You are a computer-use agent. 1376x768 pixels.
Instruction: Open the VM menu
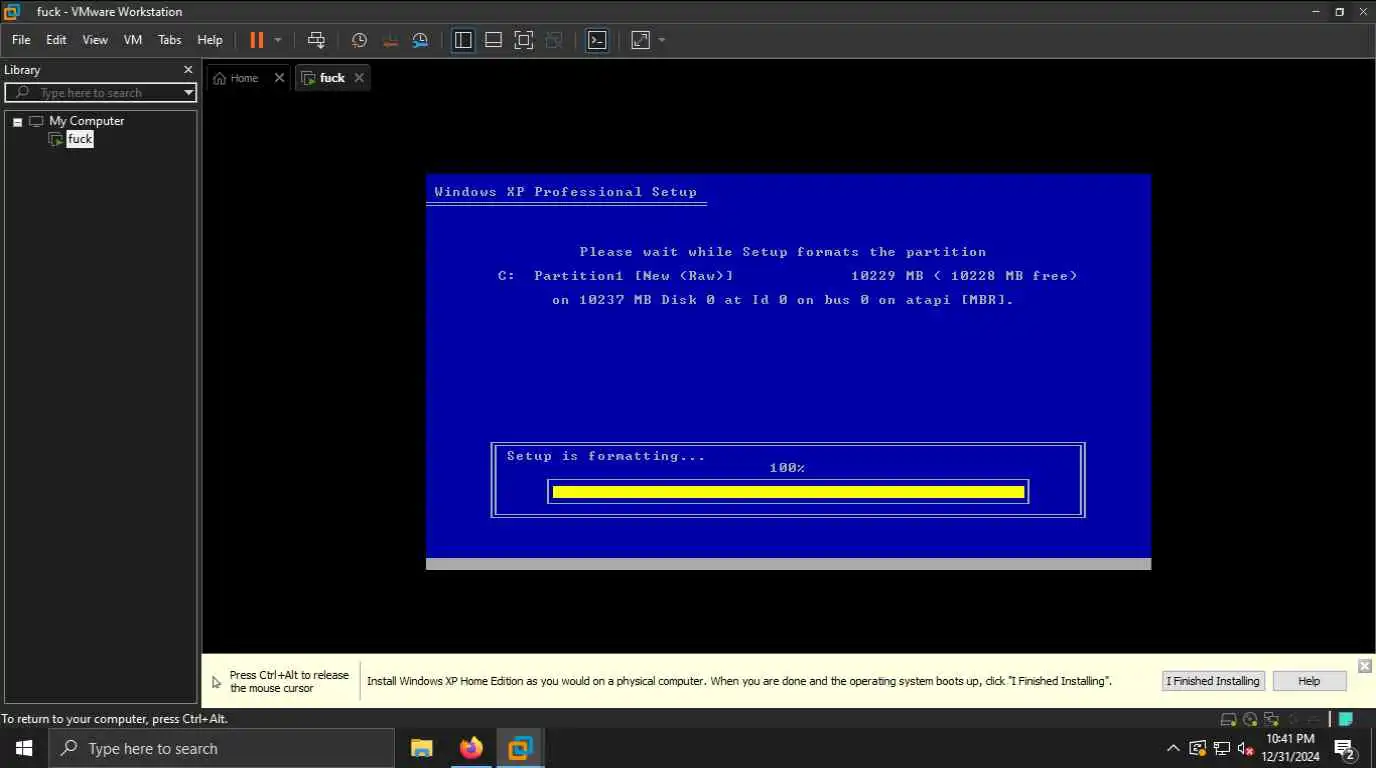tap(133, 40)
